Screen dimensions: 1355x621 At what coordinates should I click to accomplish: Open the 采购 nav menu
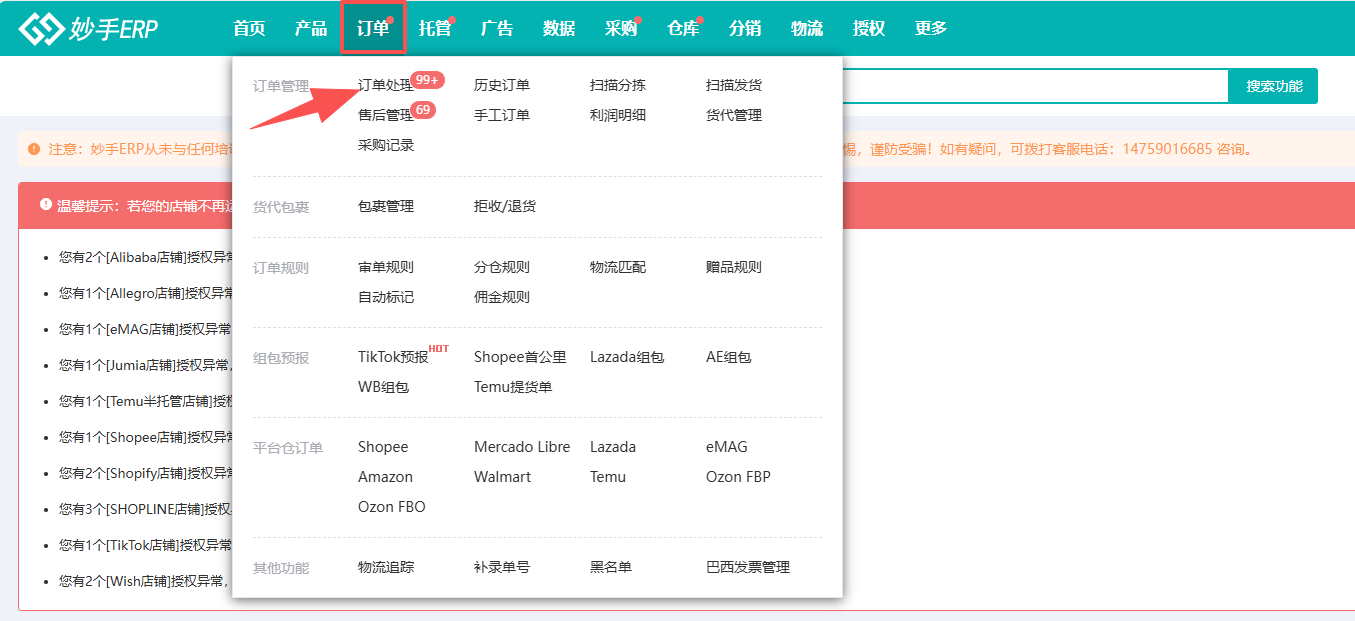621,28
